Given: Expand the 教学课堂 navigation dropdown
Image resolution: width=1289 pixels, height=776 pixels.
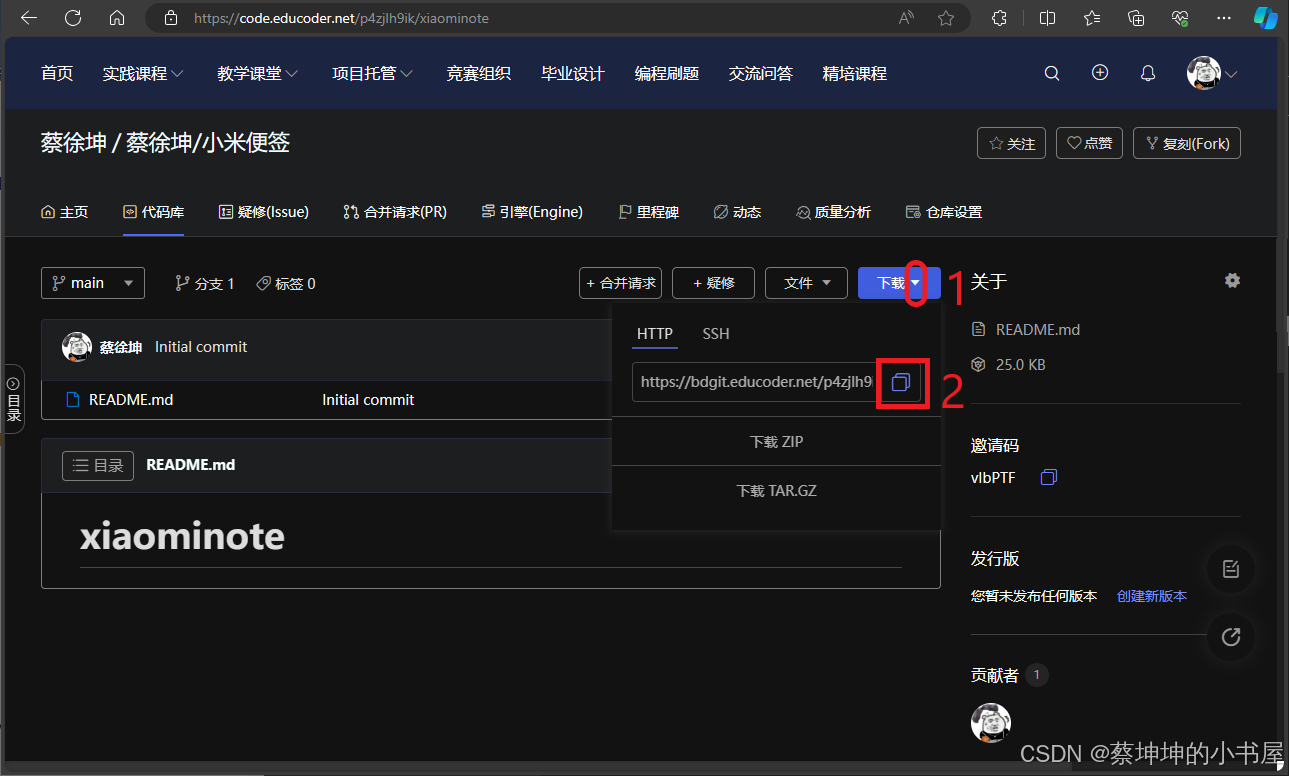Looking at the screenshot, I should [258, 73].
